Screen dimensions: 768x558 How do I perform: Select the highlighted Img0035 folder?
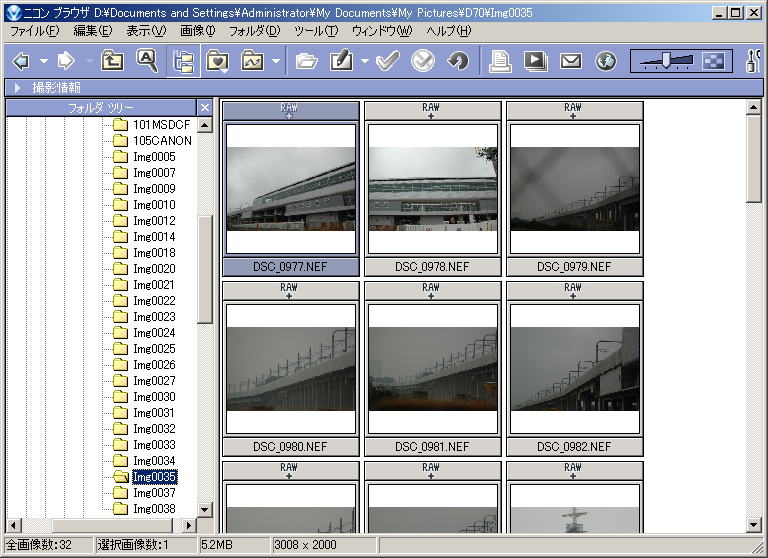point(154,477)
